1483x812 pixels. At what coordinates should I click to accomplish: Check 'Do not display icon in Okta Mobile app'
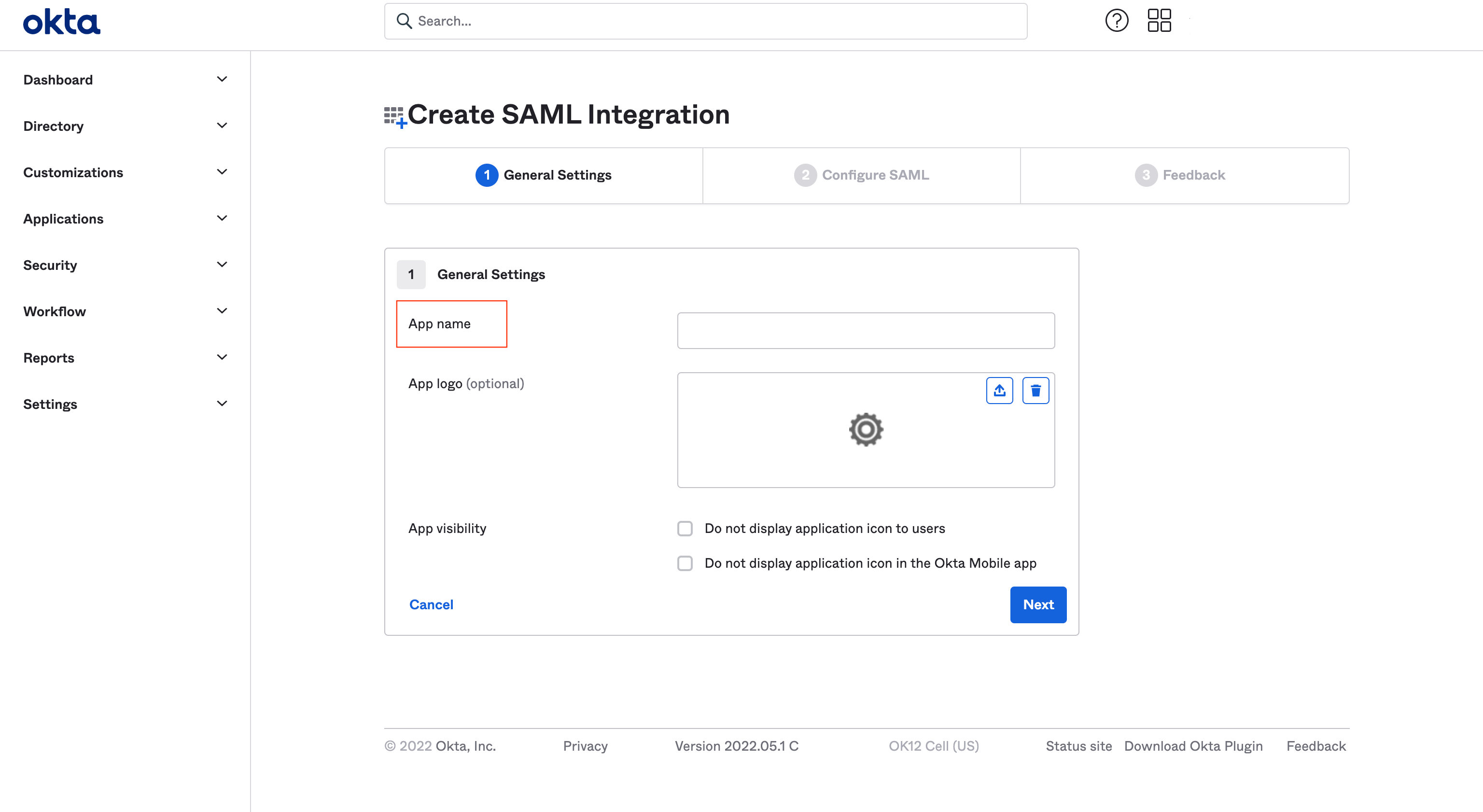pyautogui.click(x=685, y=563)
